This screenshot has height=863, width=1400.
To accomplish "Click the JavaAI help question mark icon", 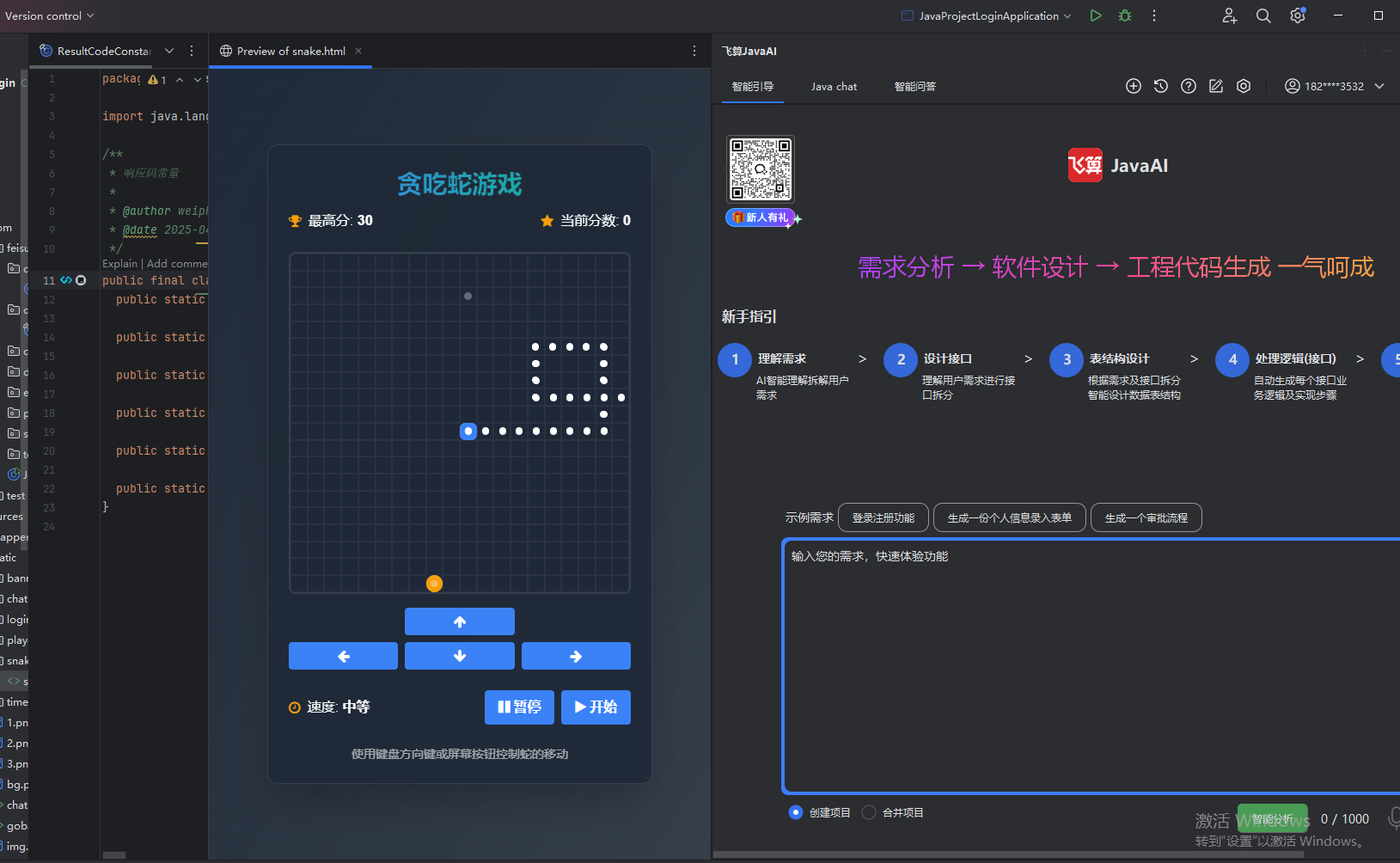I will click(1189, 86).
